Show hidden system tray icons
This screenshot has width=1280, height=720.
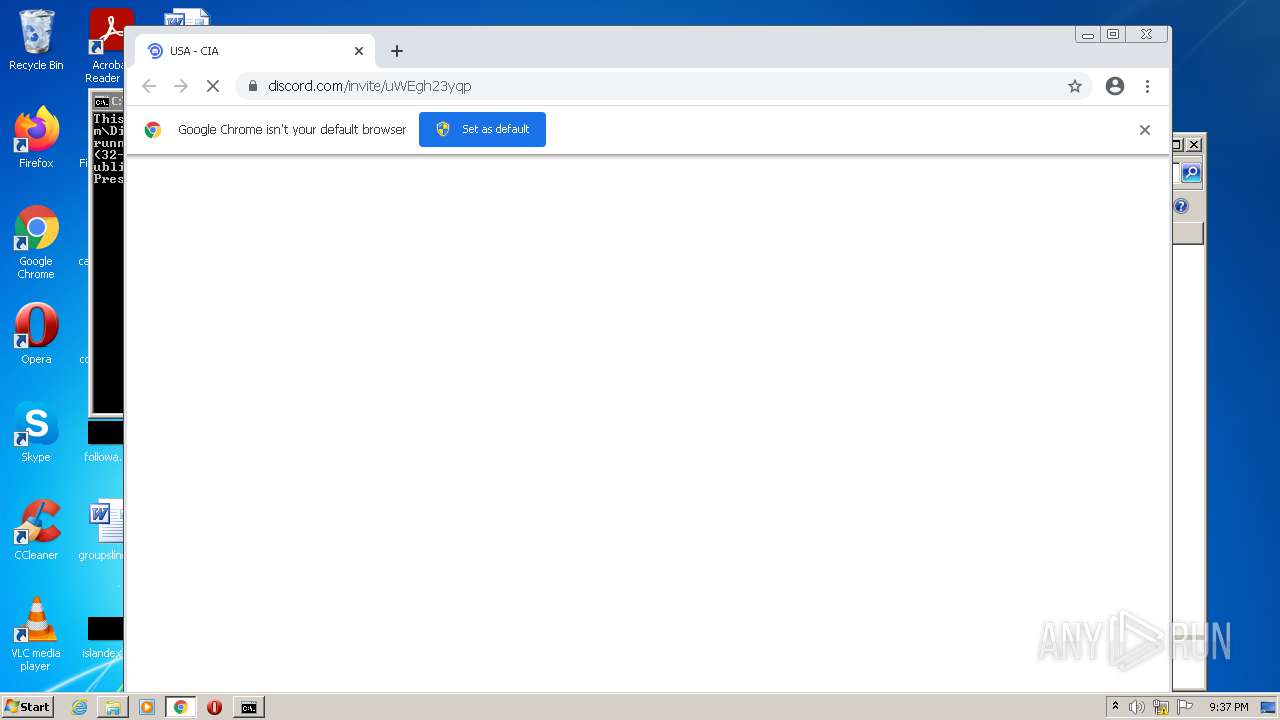[1115, 707]
